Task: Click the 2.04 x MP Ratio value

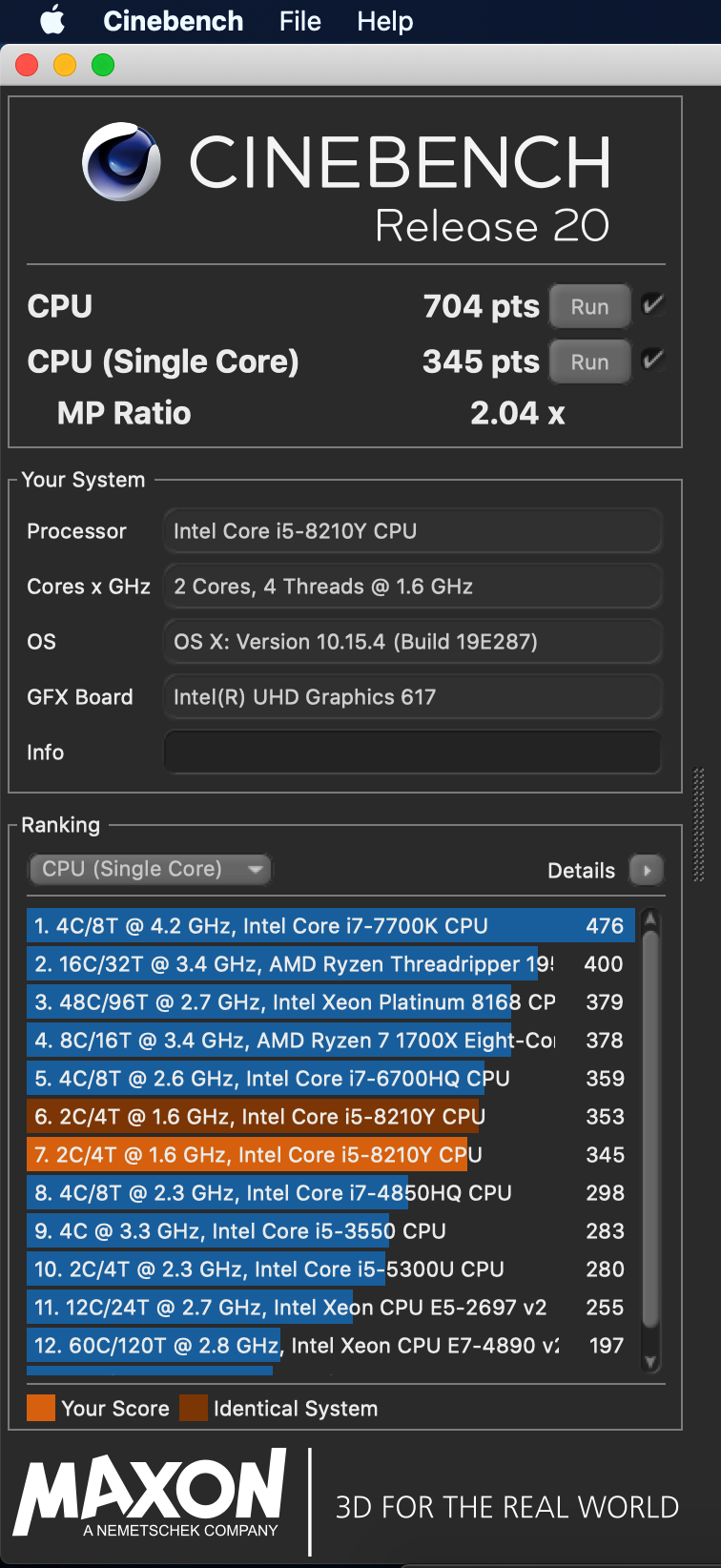Action: click(x=517, y=413)
